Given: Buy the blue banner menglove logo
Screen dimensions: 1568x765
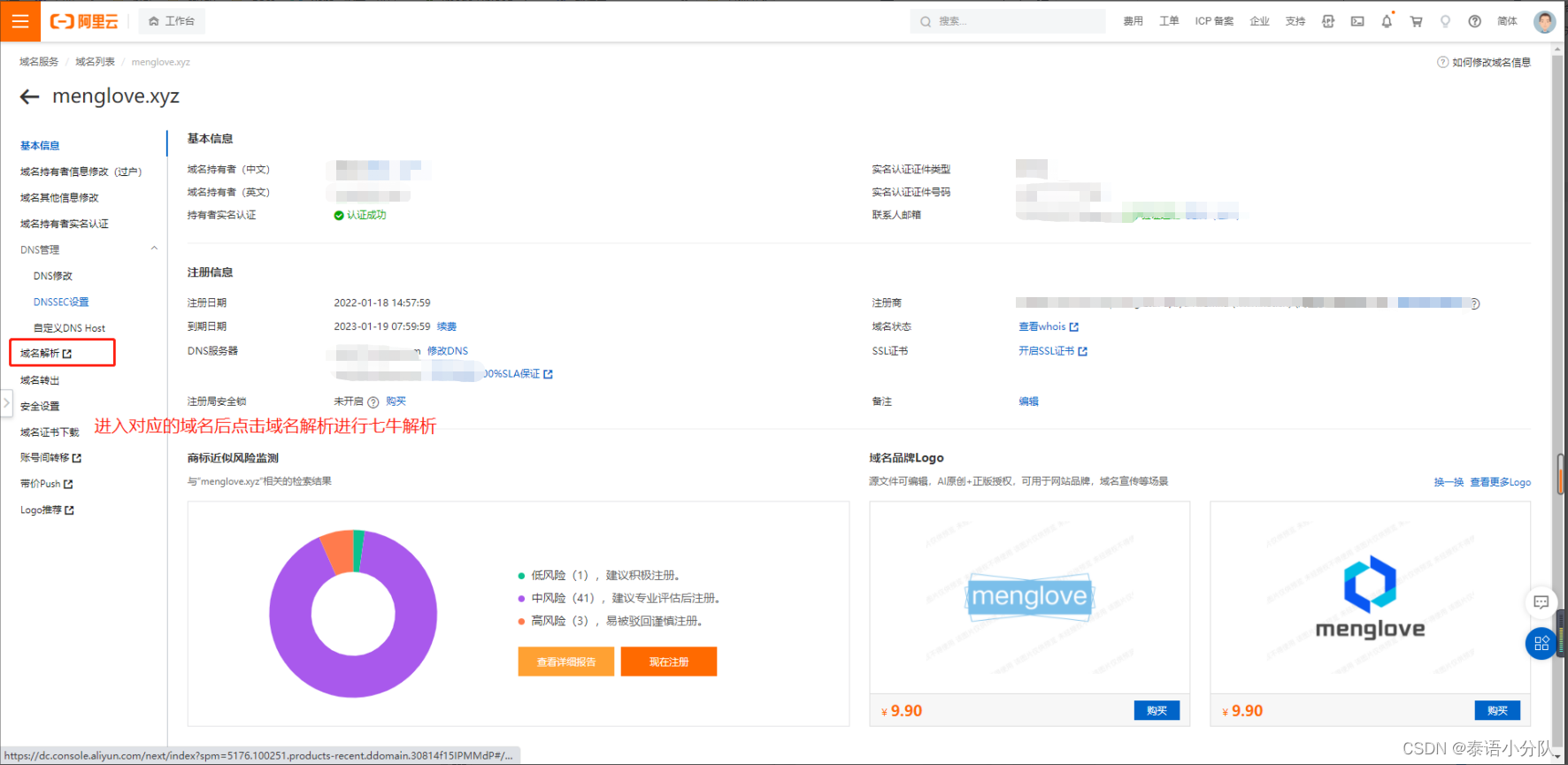Looking at the screenshot, I should pyautogui.click(x=1157, y=710).
